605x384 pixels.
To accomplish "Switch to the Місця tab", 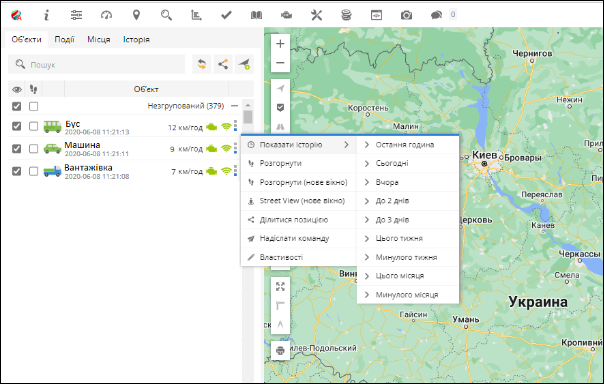I will (x=99, y=39).
